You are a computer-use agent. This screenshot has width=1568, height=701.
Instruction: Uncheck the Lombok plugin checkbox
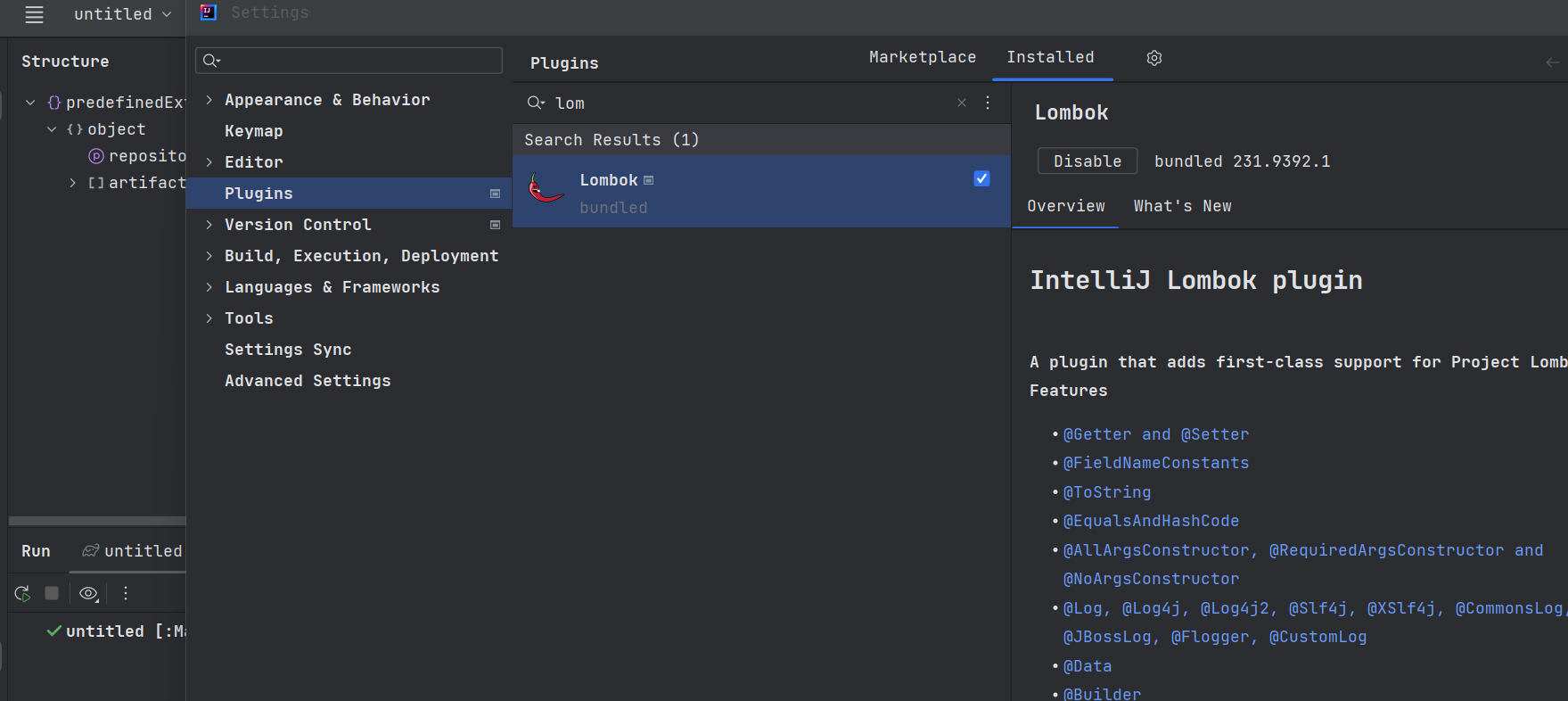[981, 178]
